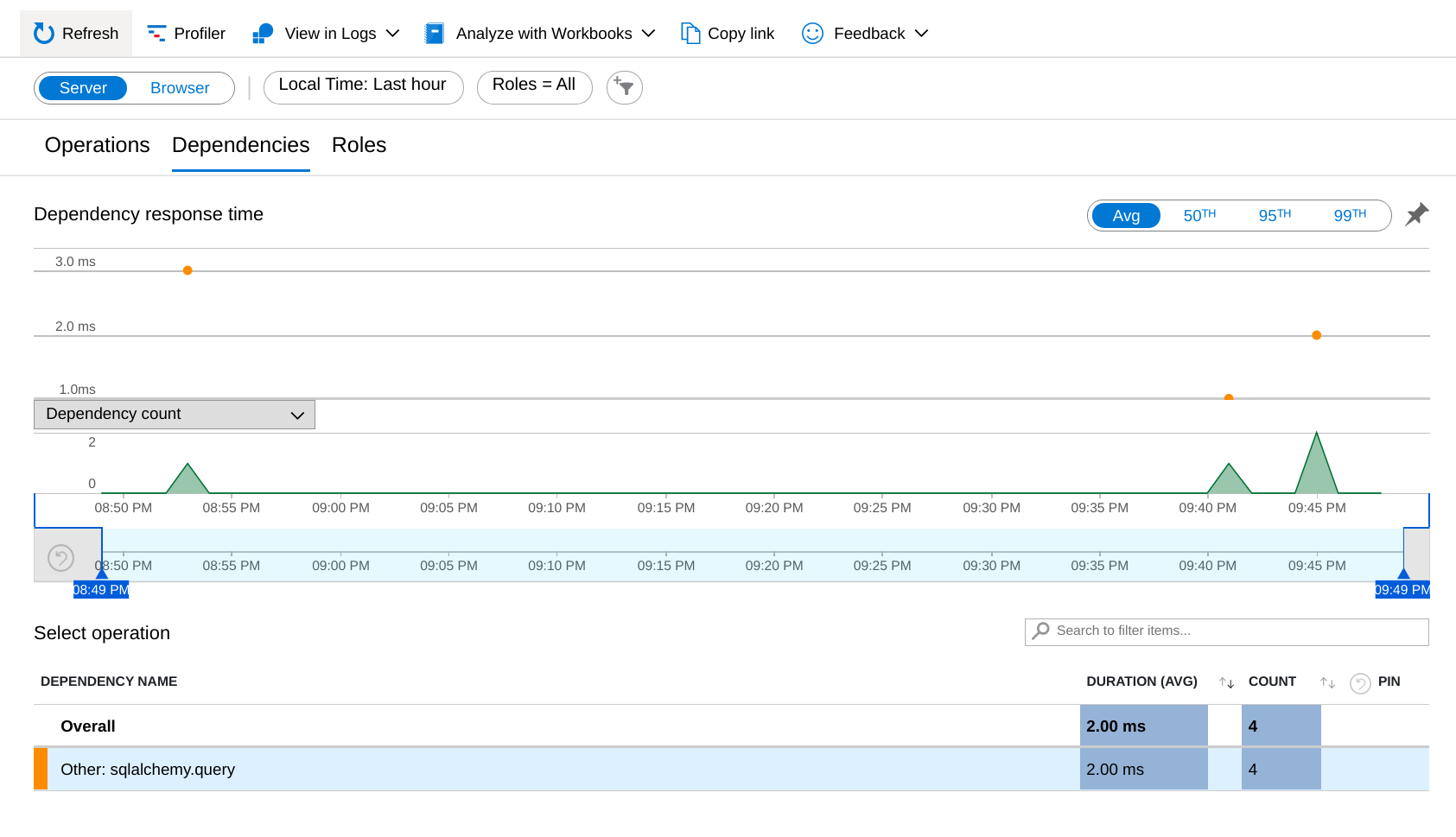Viewport: 1456px width, 837px height.
Task: Open the Roles tab
Action: 359,145
